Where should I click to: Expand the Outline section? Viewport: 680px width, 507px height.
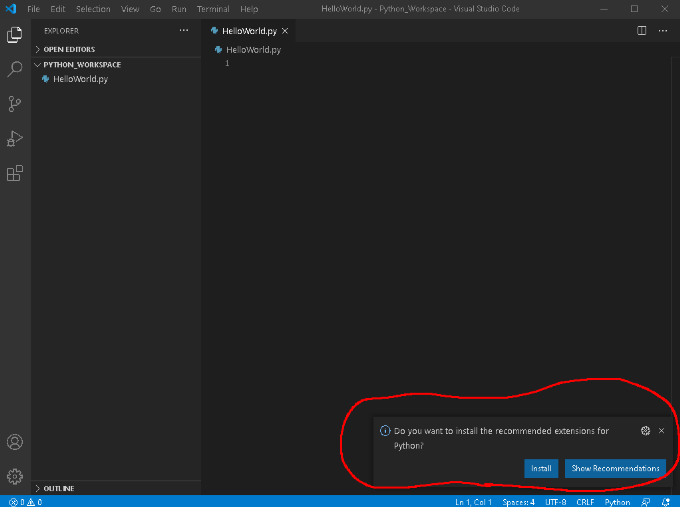pos(116,488)
